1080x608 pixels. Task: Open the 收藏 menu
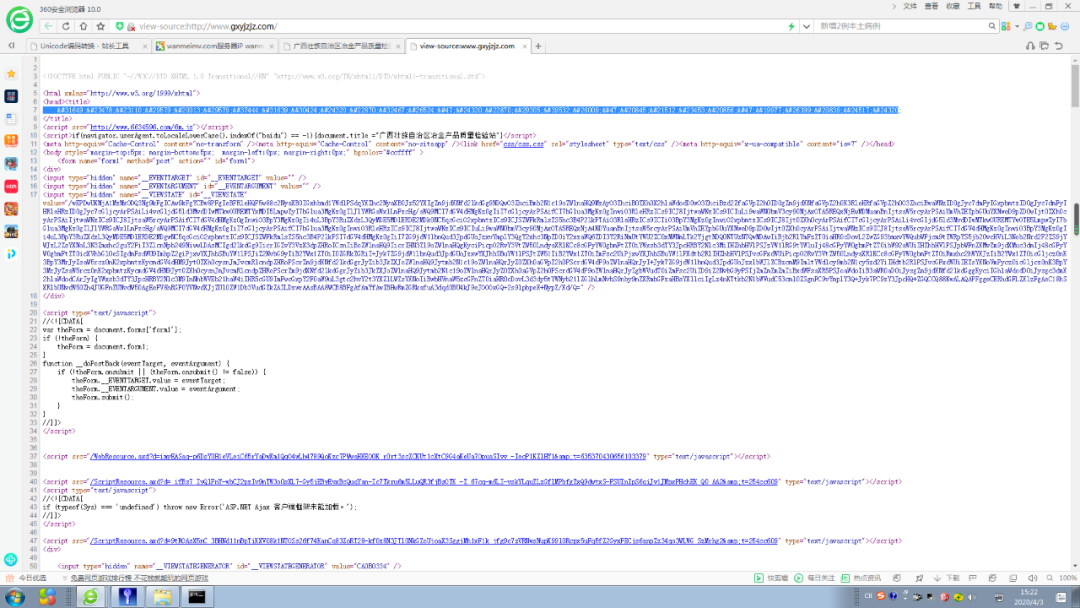[x=953, y=6]
